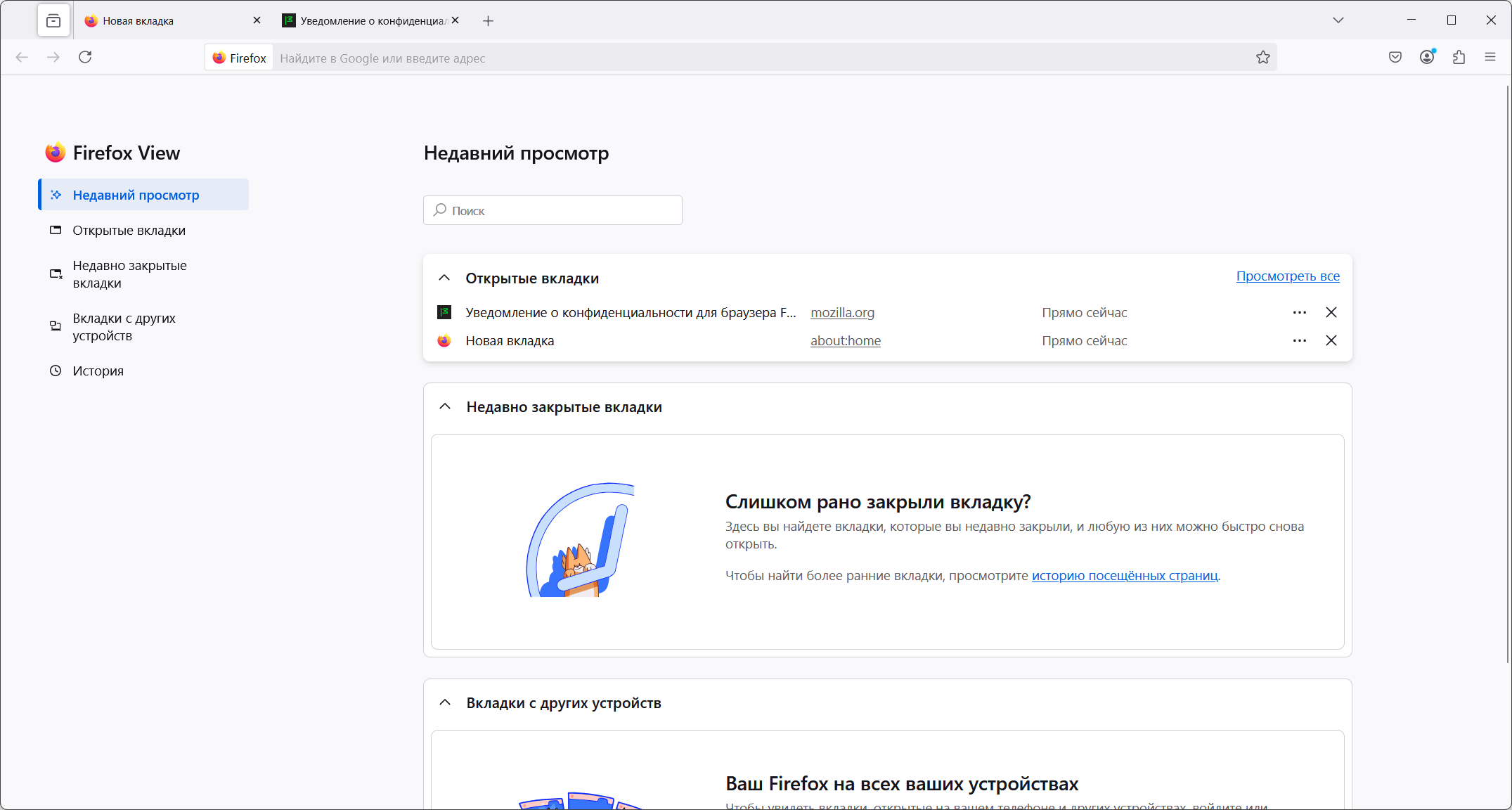This screenshot has height=810, width=1512.
Task: Select Открытые вкладки in the sidebar
Action: [143, 230]
